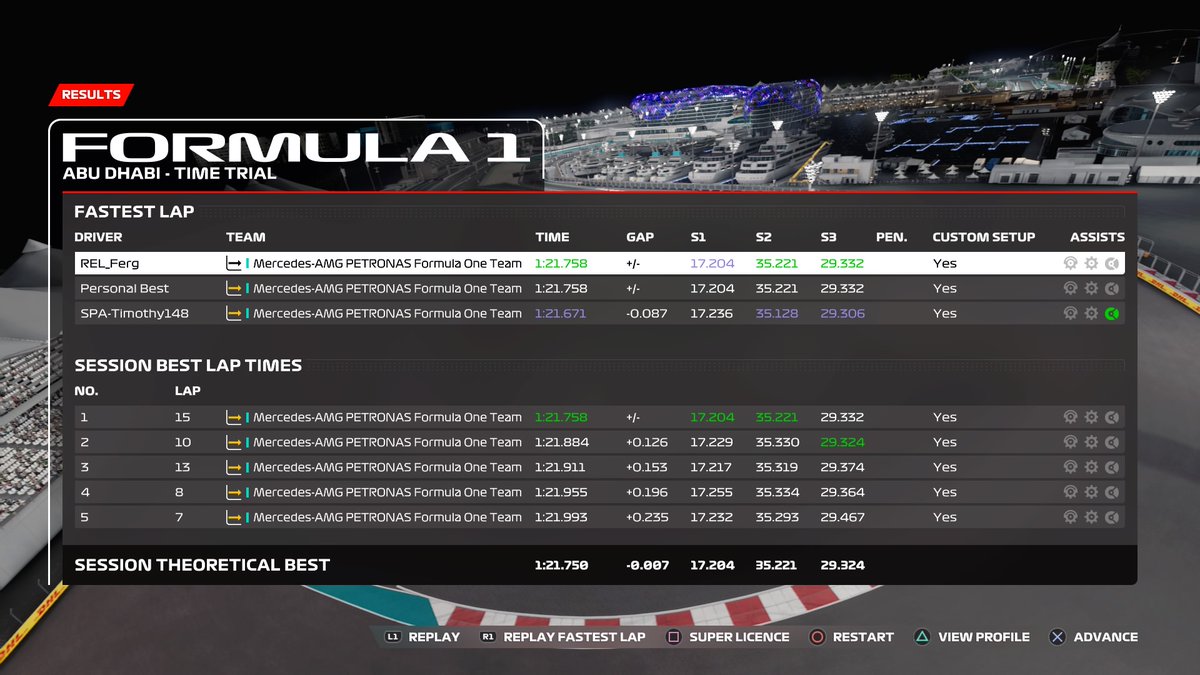The height and width of the screenshot is (675, 1200).
Task: Click the L1 button glyph
Action: pyautogui.click(x=392, y=637)
